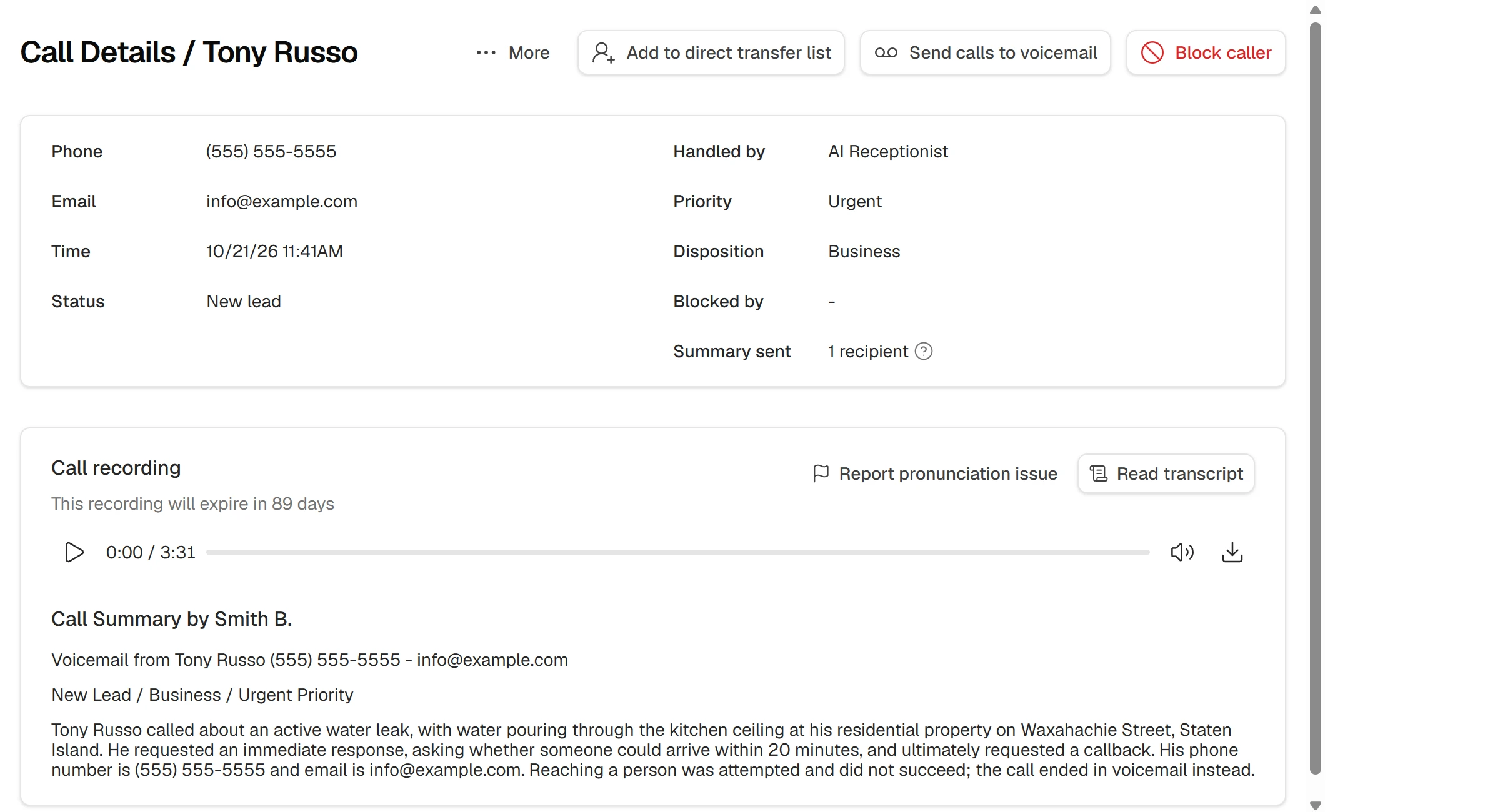Click the time value 10/21/26 11:41AM
This screenshot has width=1500, height=812.
click(x=274, y=251)
